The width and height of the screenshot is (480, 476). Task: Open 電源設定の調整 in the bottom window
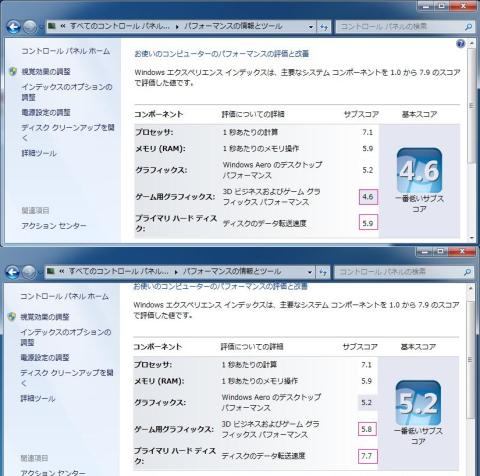point(45,358)
